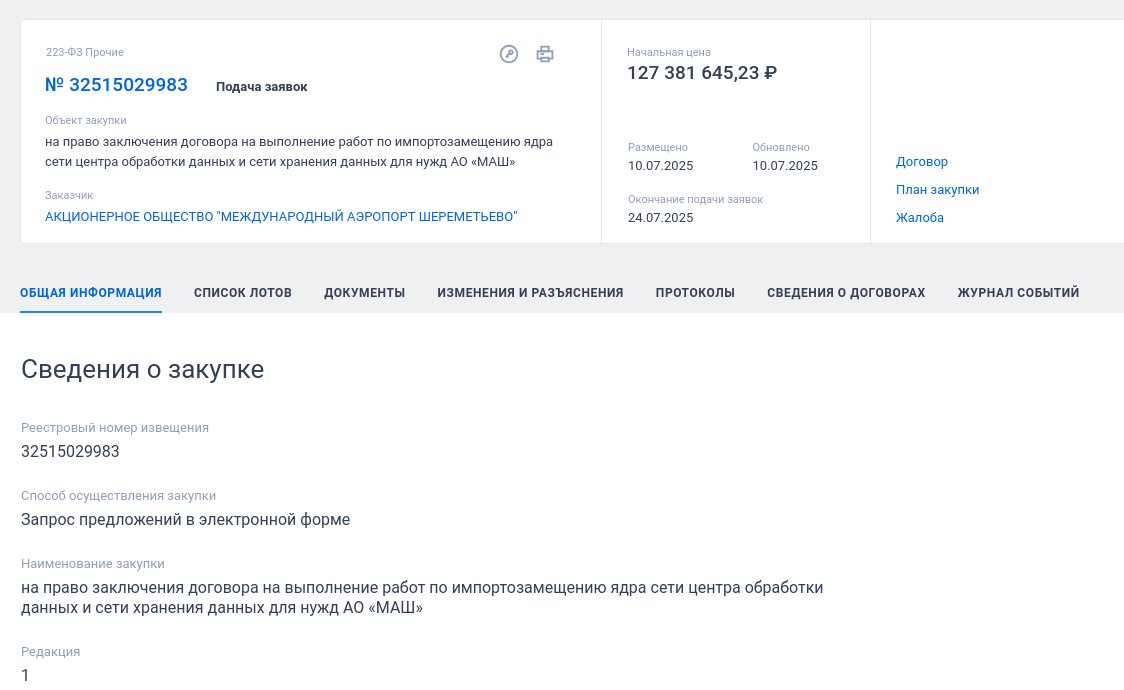Click the Способ осуществления закупки field label

coord(118,496)
